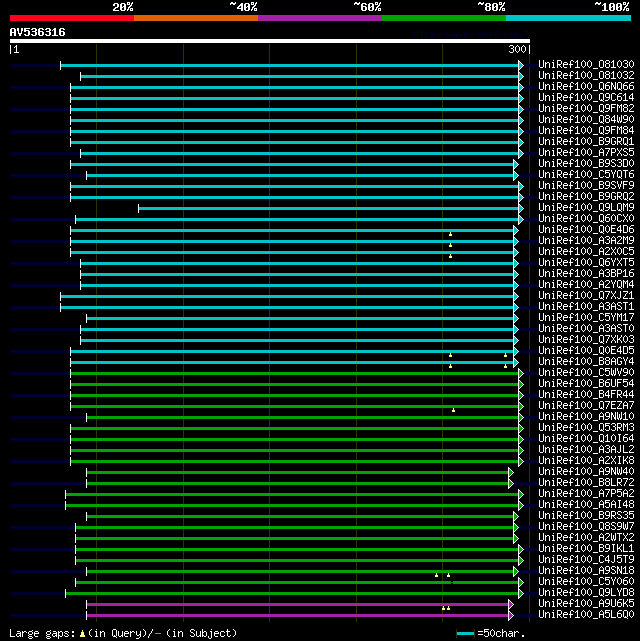This screenshot has height=641, width=640.
Task: Select the UniRef100_B9S3D0 label
Action: (x=586, y=164)
